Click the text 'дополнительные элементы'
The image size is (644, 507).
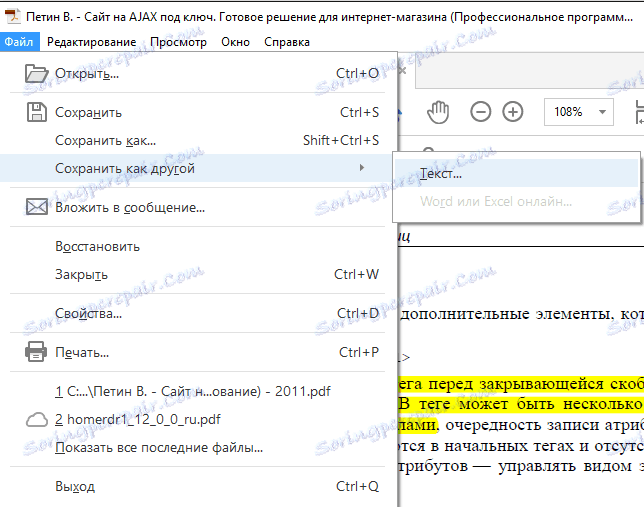click(x=506, y=314)
